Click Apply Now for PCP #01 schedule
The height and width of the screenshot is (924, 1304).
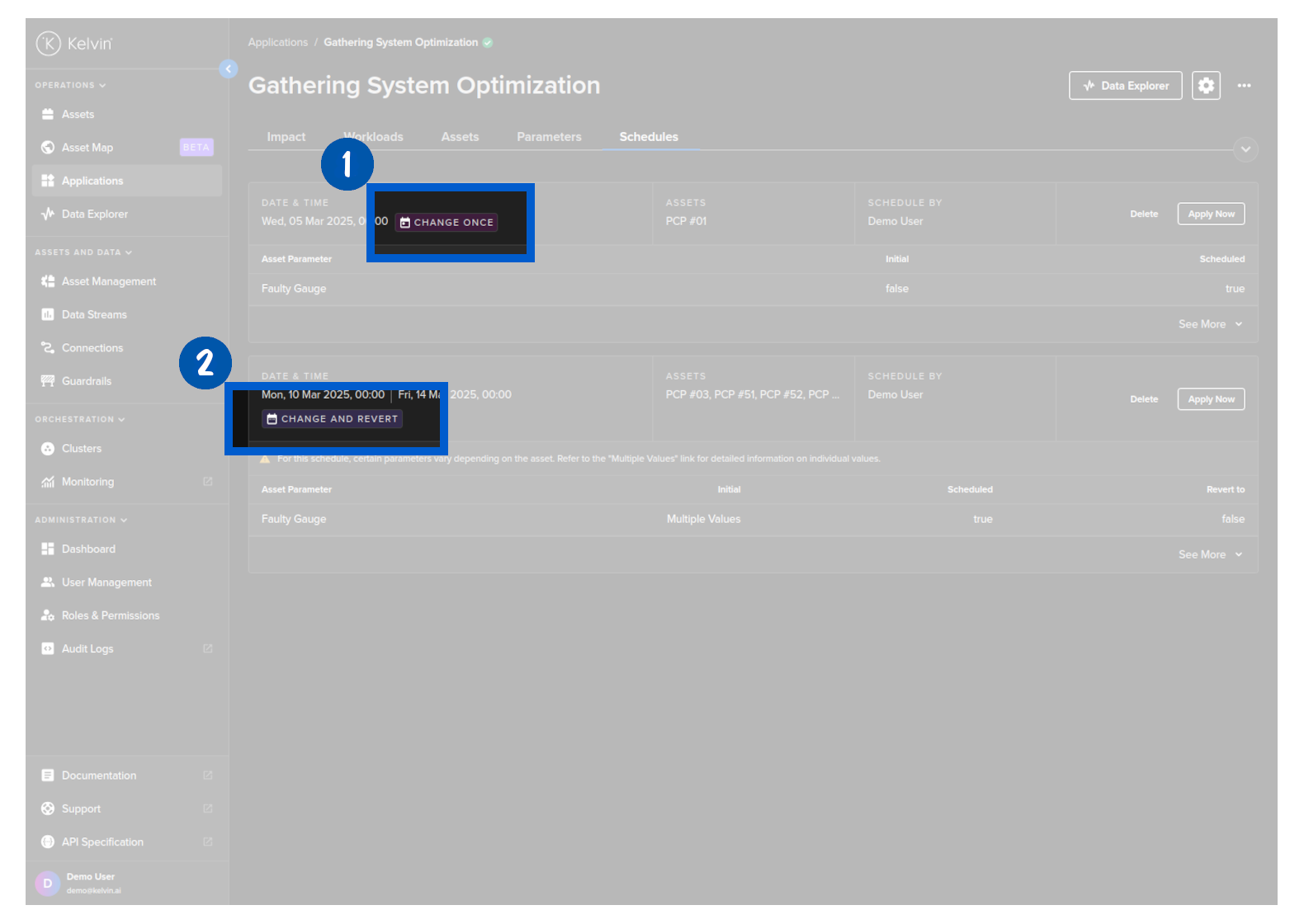(x=1211, y=214)
